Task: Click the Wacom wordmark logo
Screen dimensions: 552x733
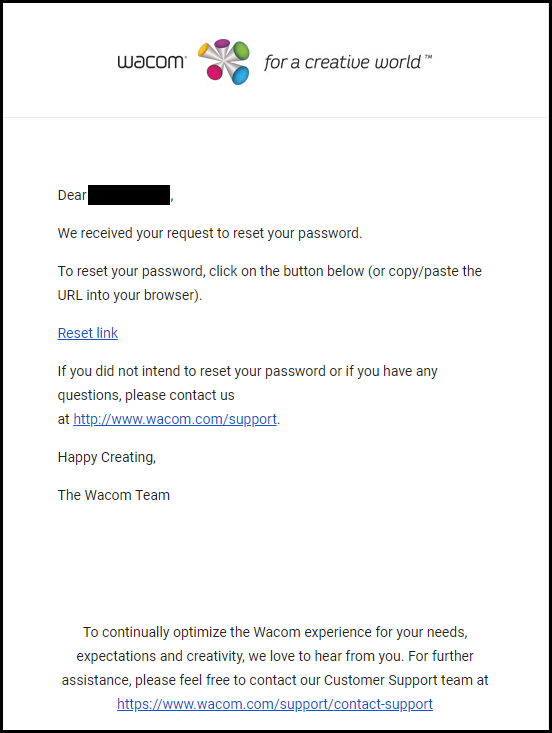Action: coord(151,62)
